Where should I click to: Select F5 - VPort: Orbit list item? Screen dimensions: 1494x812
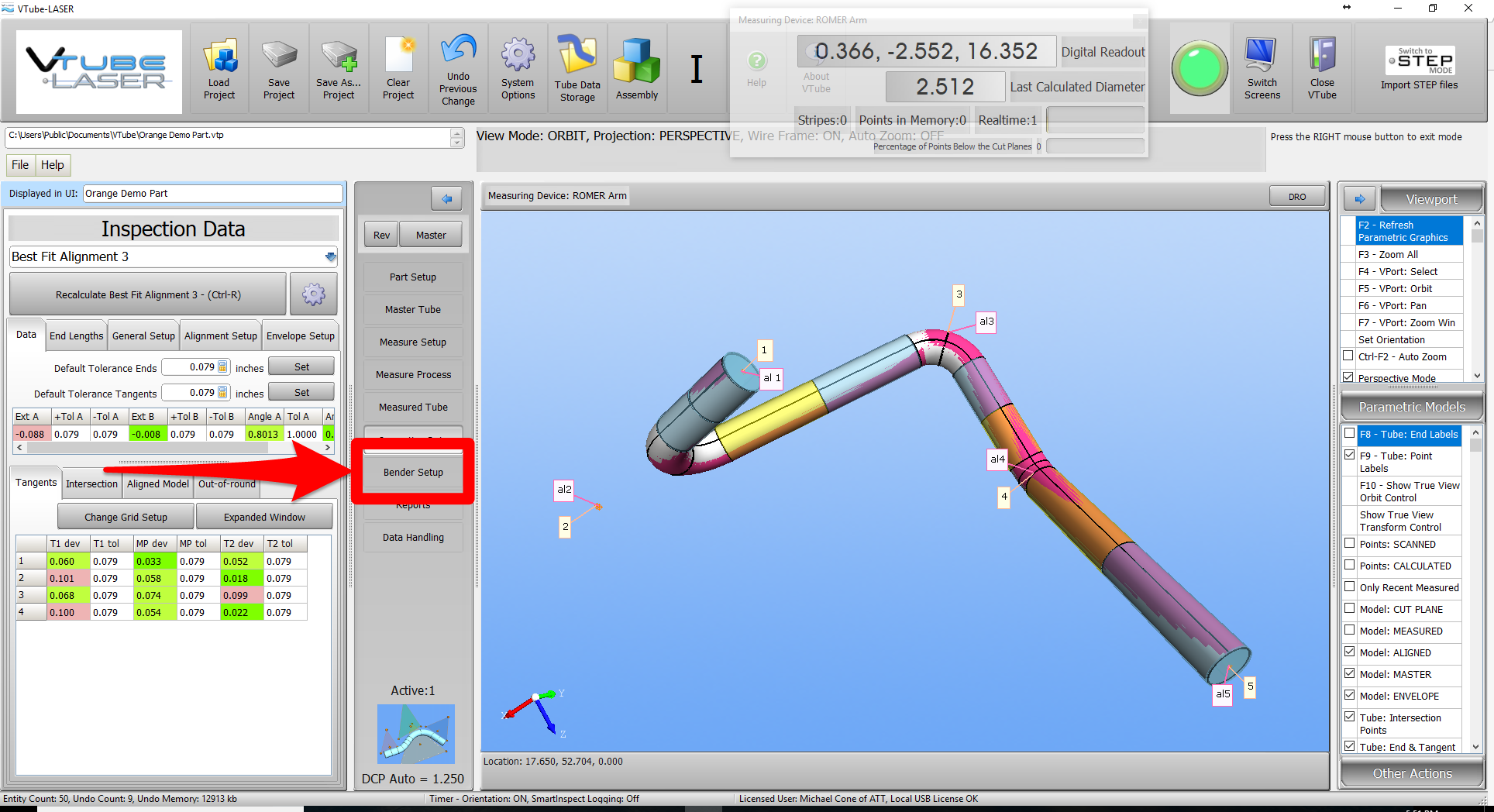[1409, 288]
